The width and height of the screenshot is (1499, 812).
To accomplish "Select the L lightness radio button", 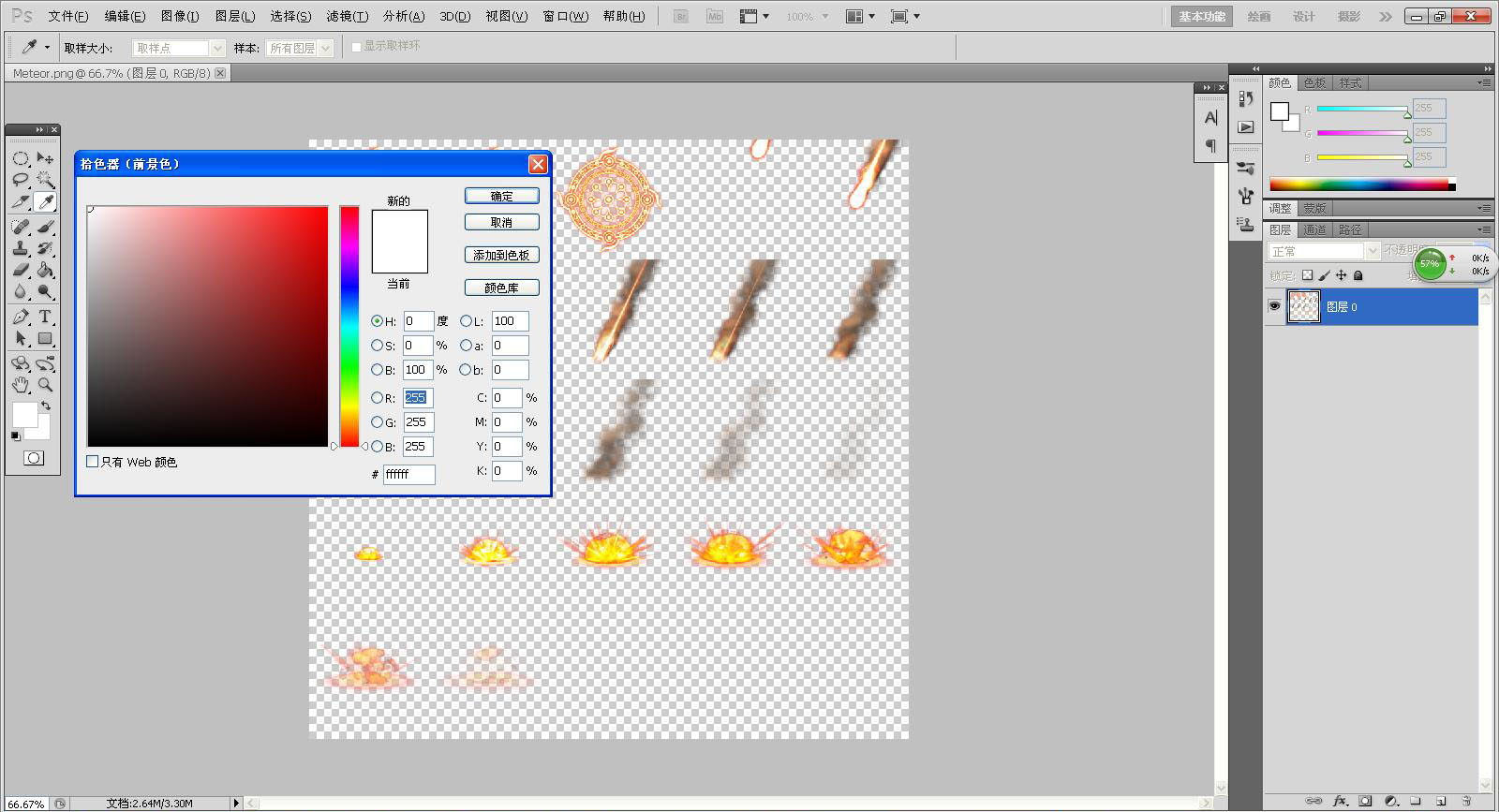I will (x=466, y=321).
